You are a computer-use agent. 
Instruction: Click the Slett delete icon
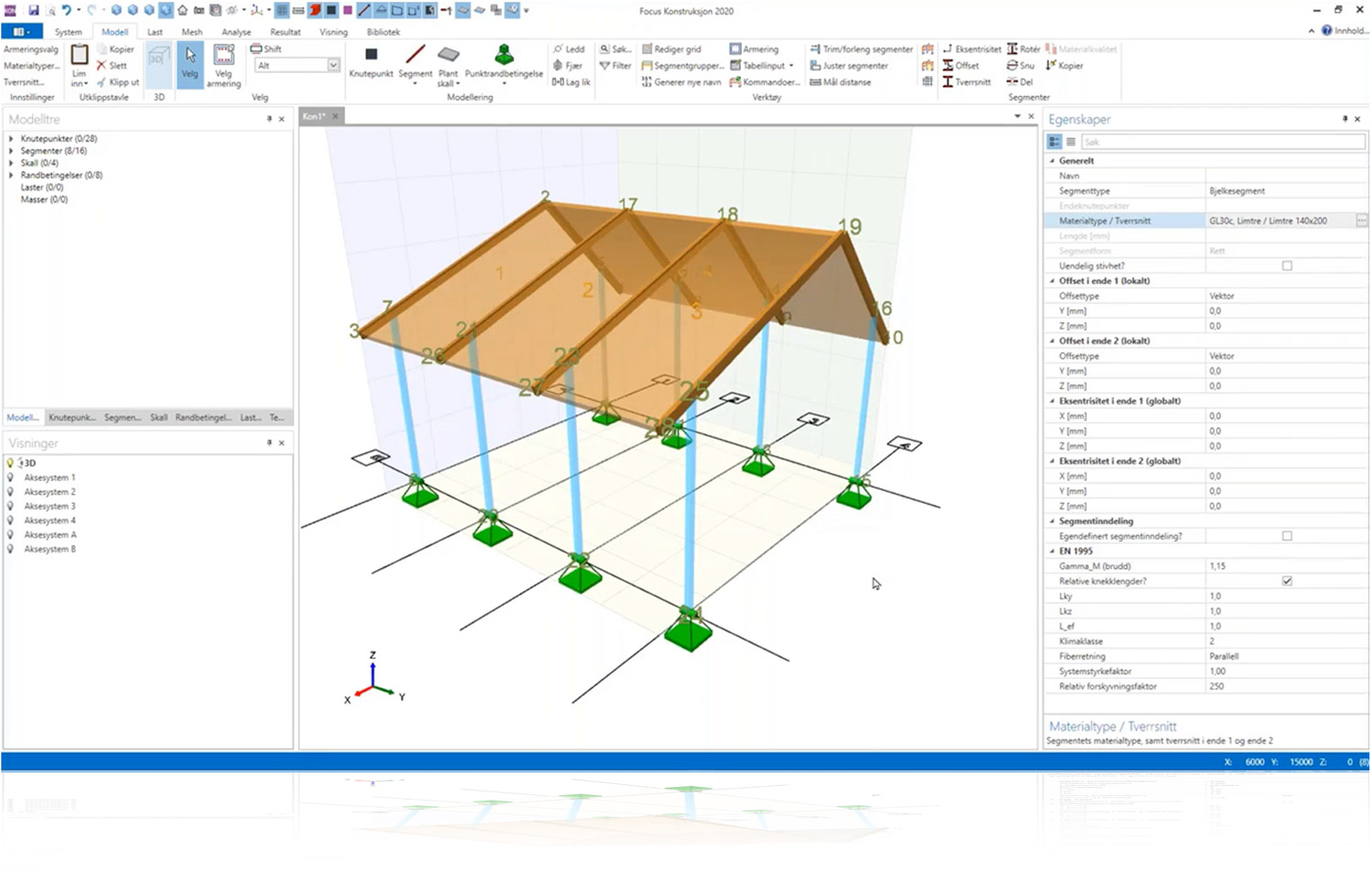[x=112, y=66]
